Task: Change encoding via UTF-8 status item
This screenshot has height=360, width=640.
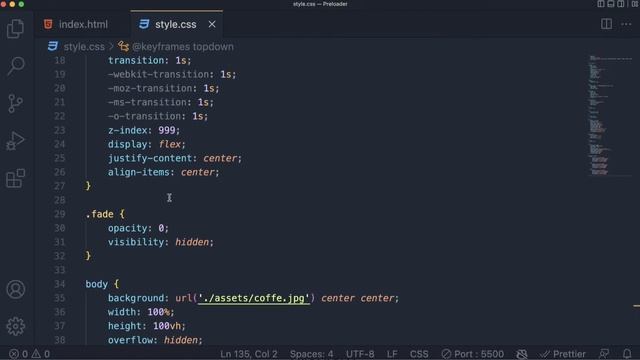Action: [360, 354]
